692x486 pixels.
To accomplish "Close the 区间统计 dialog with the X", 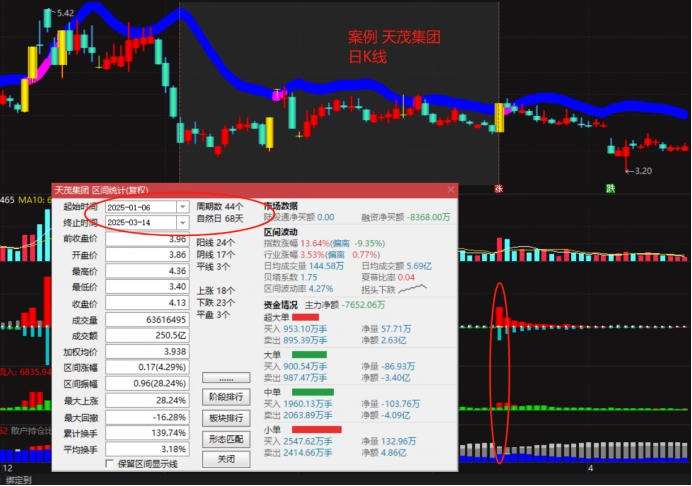I will [x=451, y=190].
